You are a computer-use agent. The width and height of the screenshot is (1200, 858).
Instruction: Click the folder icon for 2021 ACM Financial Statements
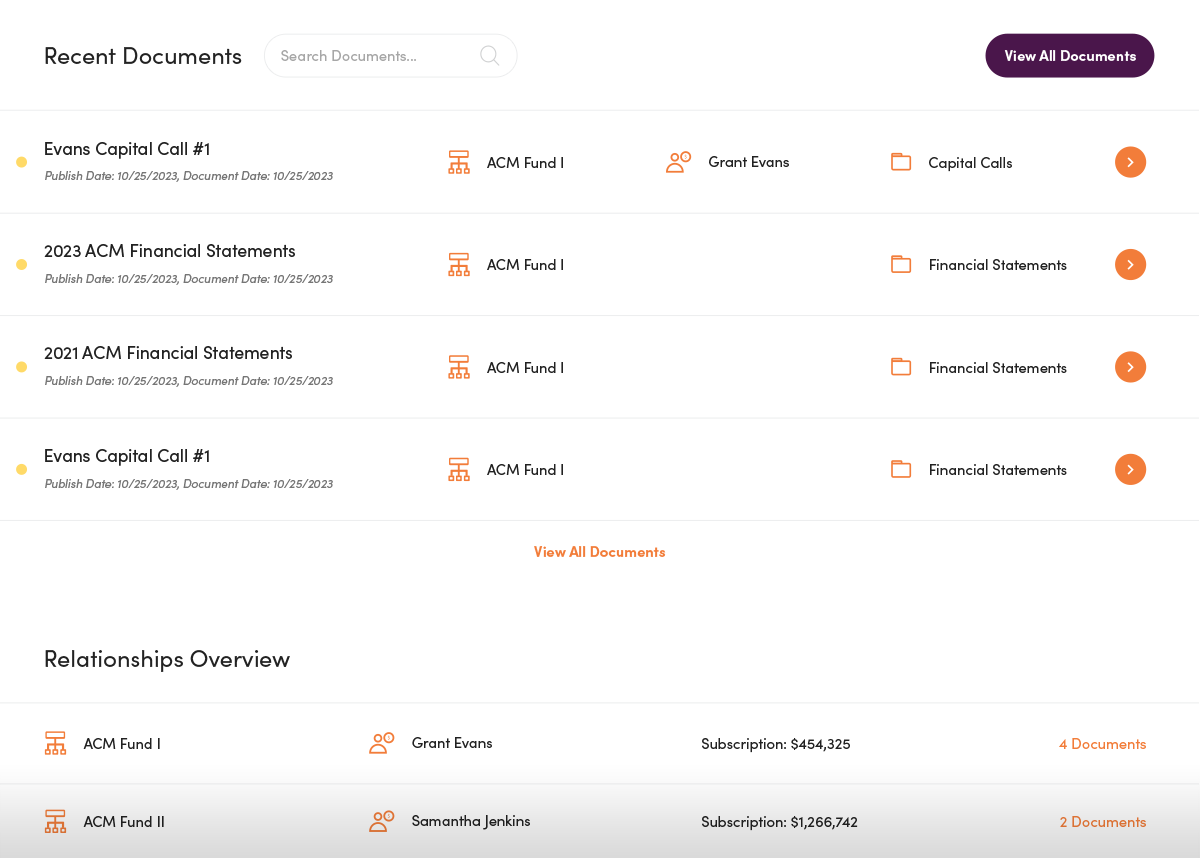click(901, 367)
